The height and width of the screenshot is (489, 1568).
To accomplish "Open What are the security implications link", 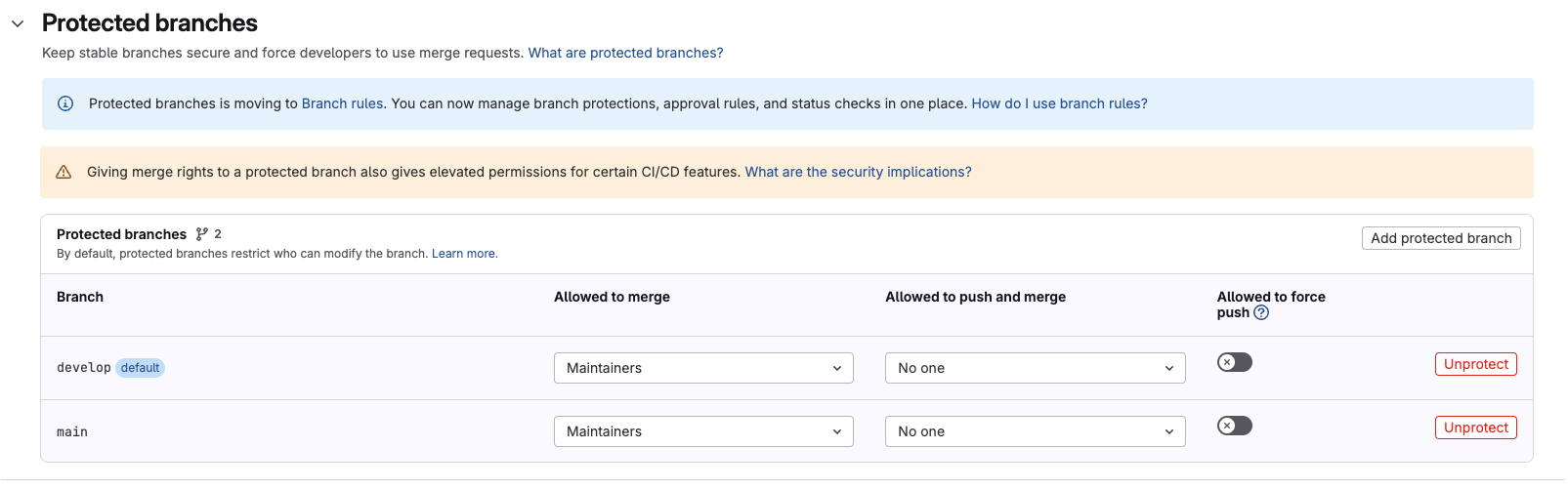I will pyautogui.click(x=858, y=172).
